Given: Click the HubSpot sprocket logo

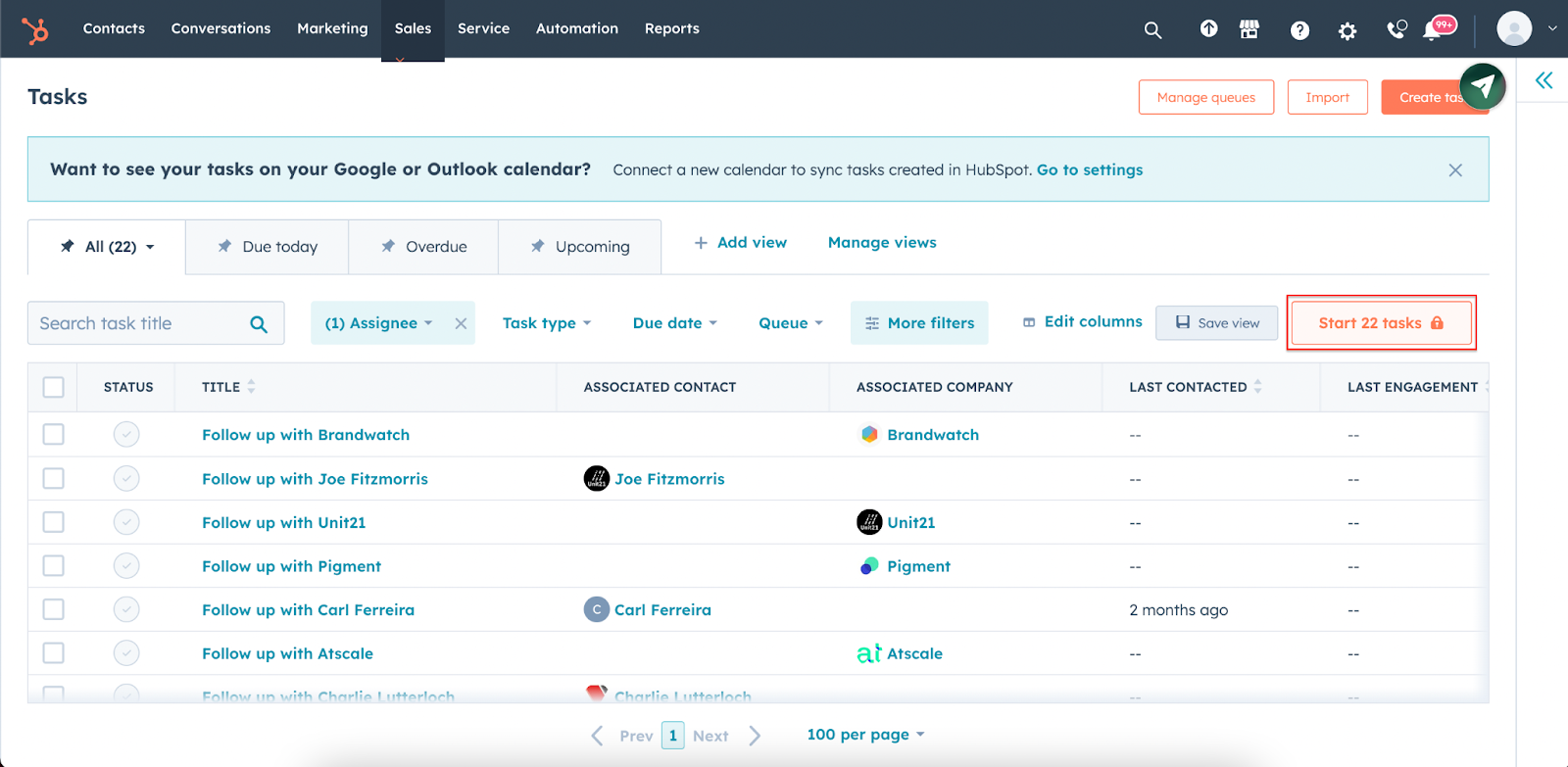Looking at the screenshot, I should (35, 30).
